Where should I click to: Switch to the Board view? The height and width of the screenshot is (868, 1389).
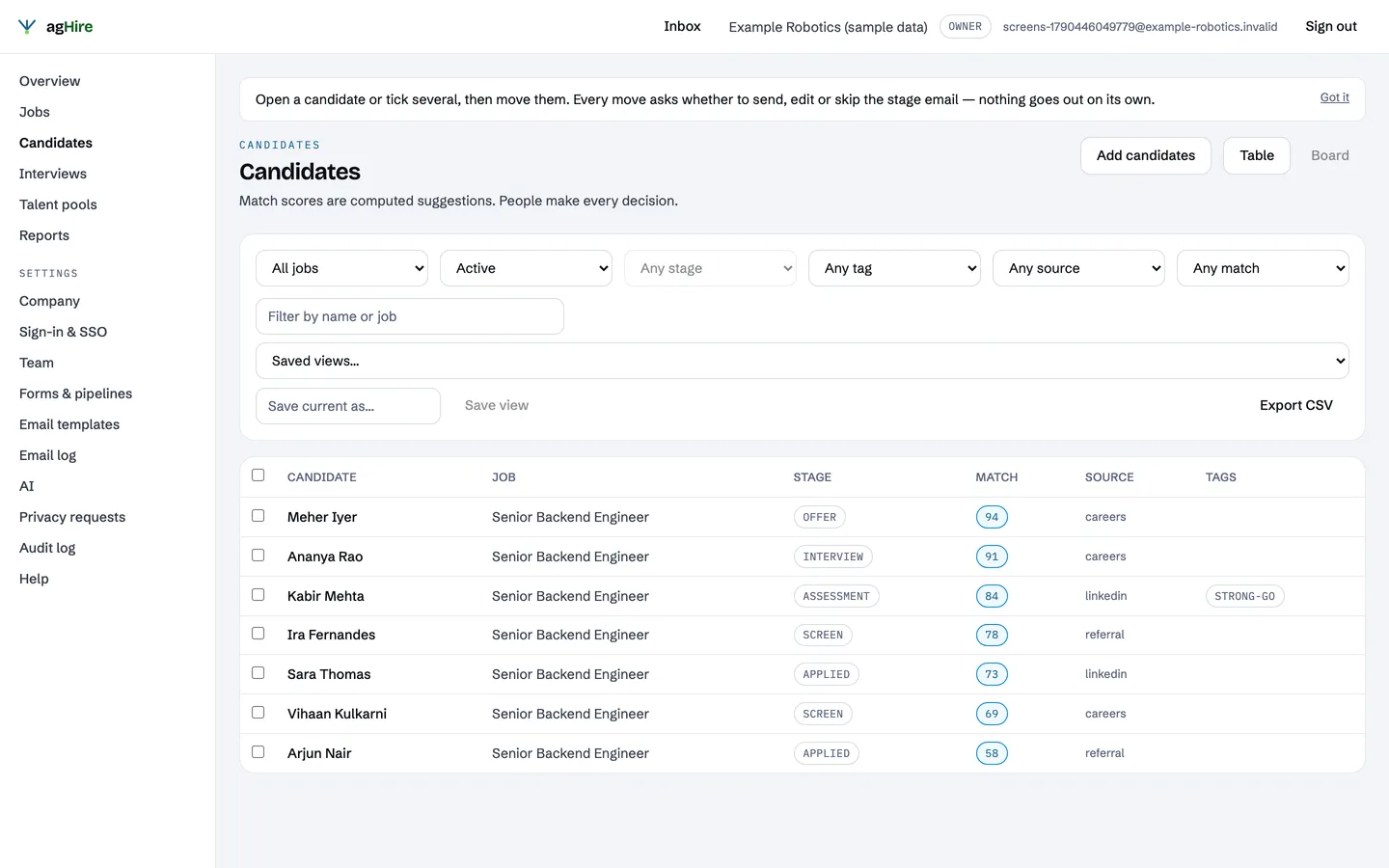pyautogui.click(x=1329, y=155)
